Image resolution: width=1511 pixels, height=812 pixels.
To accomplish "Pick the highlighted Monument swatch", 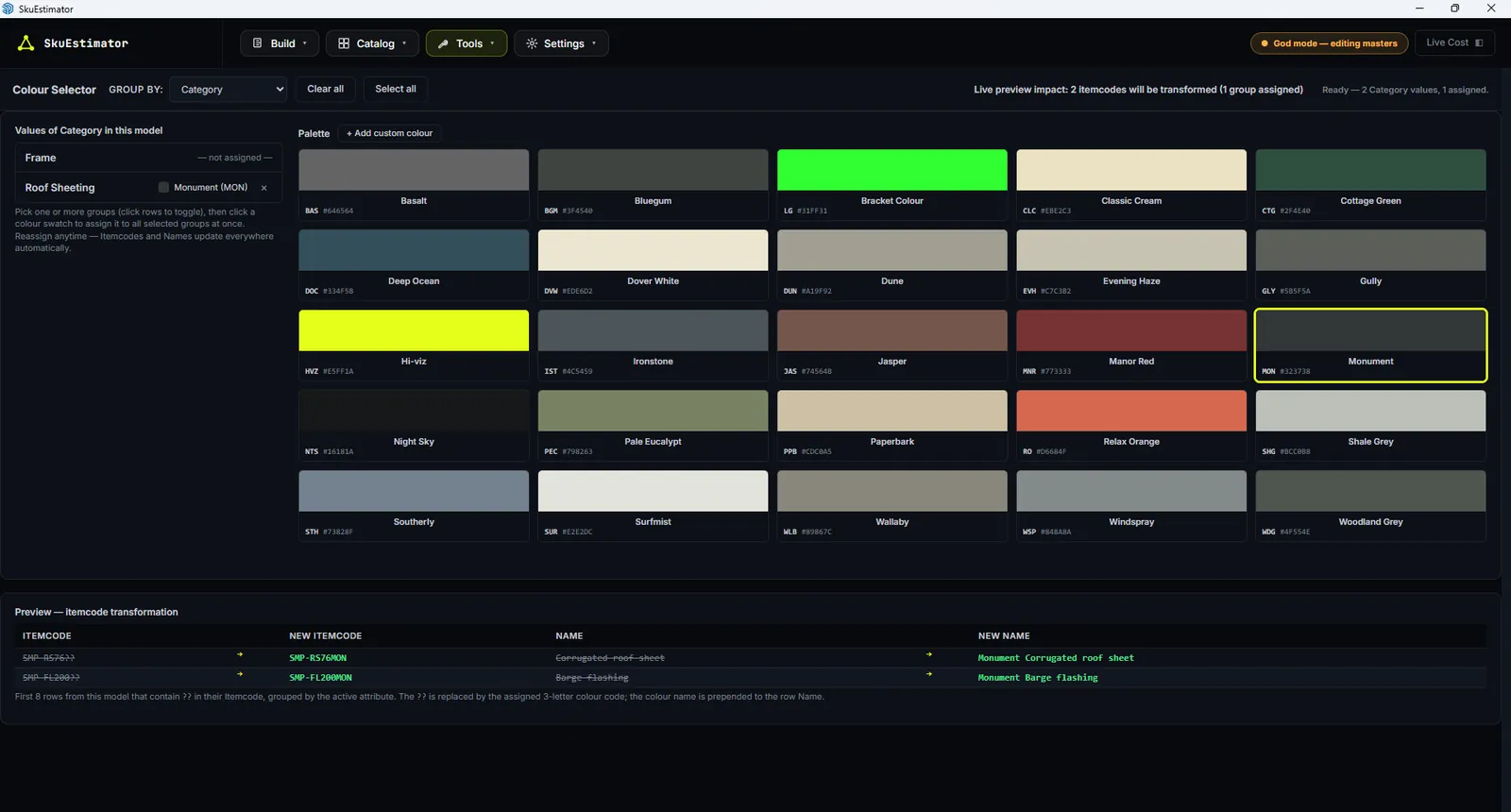I will point(1370,345).
